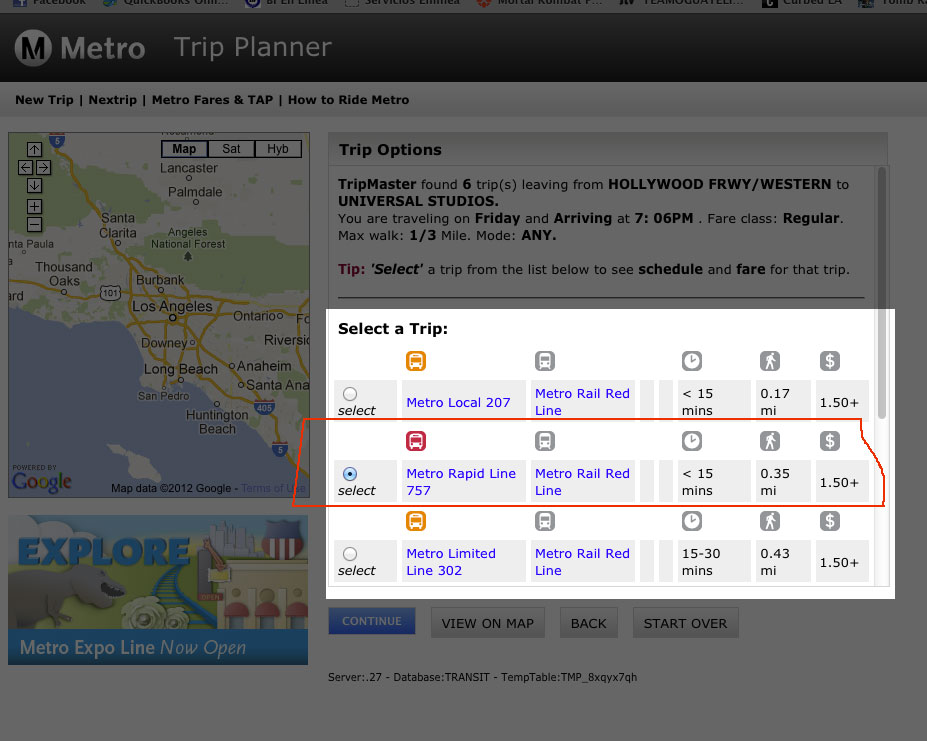Click VIEW ON MAP button

(488, 623)
